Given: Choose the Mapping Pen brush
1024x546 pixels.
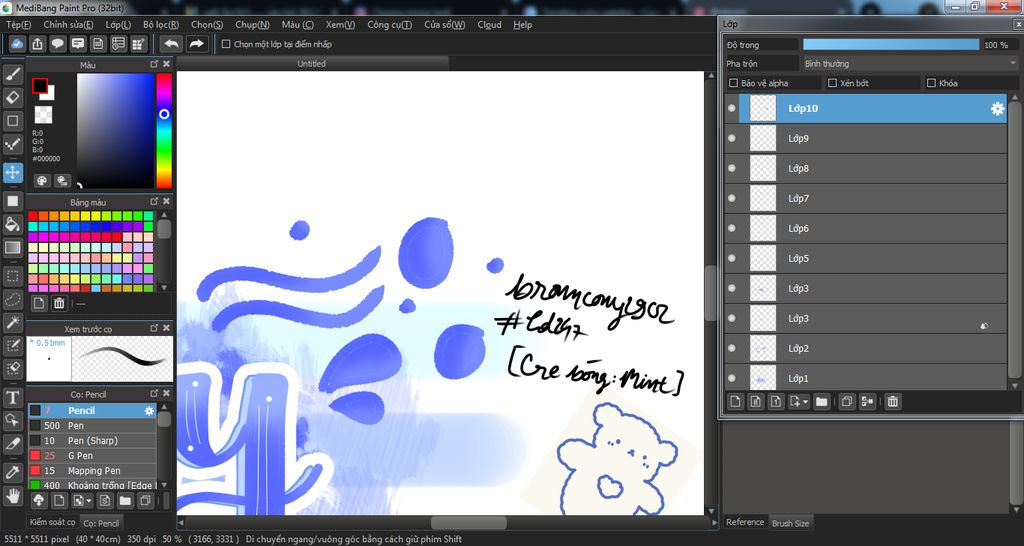Looking at the screenshot, I should click(x=91, y=471).
